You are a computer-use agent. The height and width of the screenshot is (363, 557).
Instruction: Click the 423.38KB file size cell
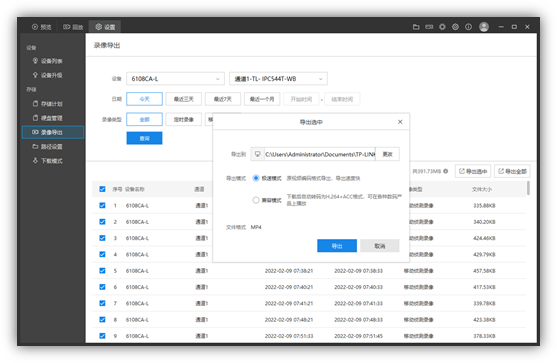point(484,320)
